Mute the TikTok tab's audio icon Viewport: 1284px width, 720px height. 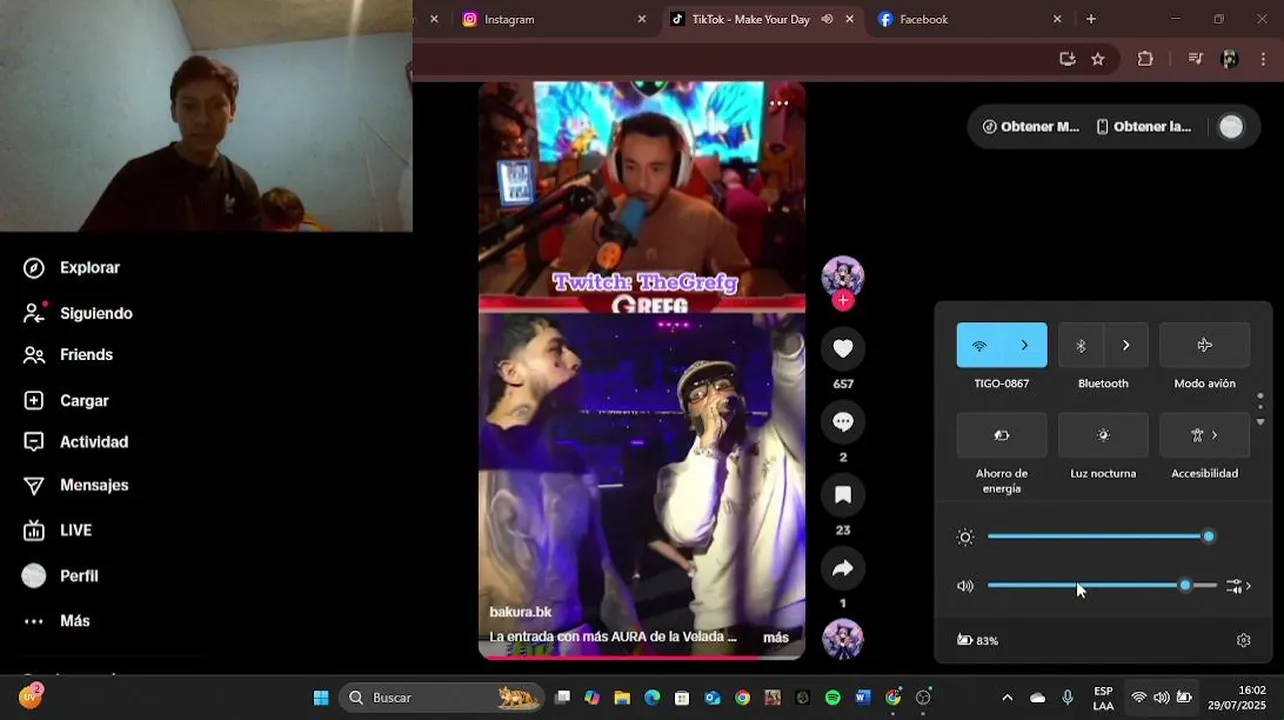[827, 19]
